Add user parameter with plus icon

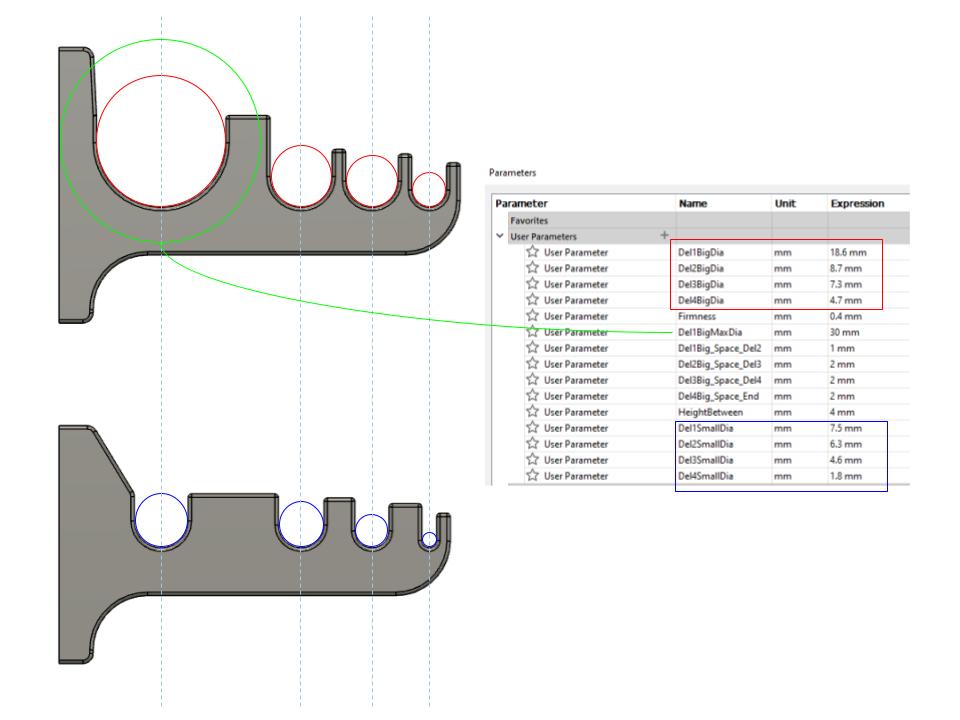664,236
